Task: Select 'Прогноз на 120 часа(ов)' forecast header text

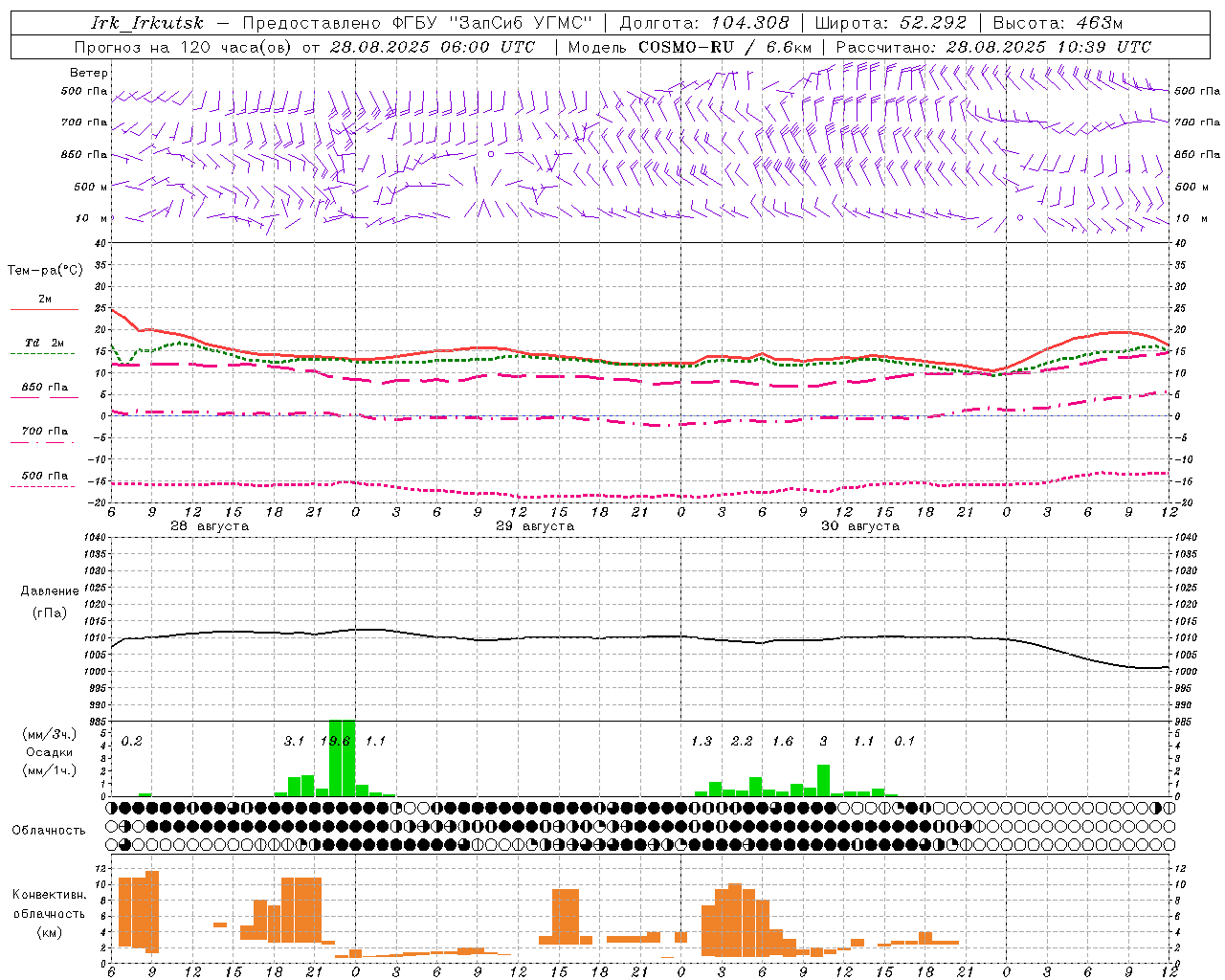Action: click(x=183, y=47)
